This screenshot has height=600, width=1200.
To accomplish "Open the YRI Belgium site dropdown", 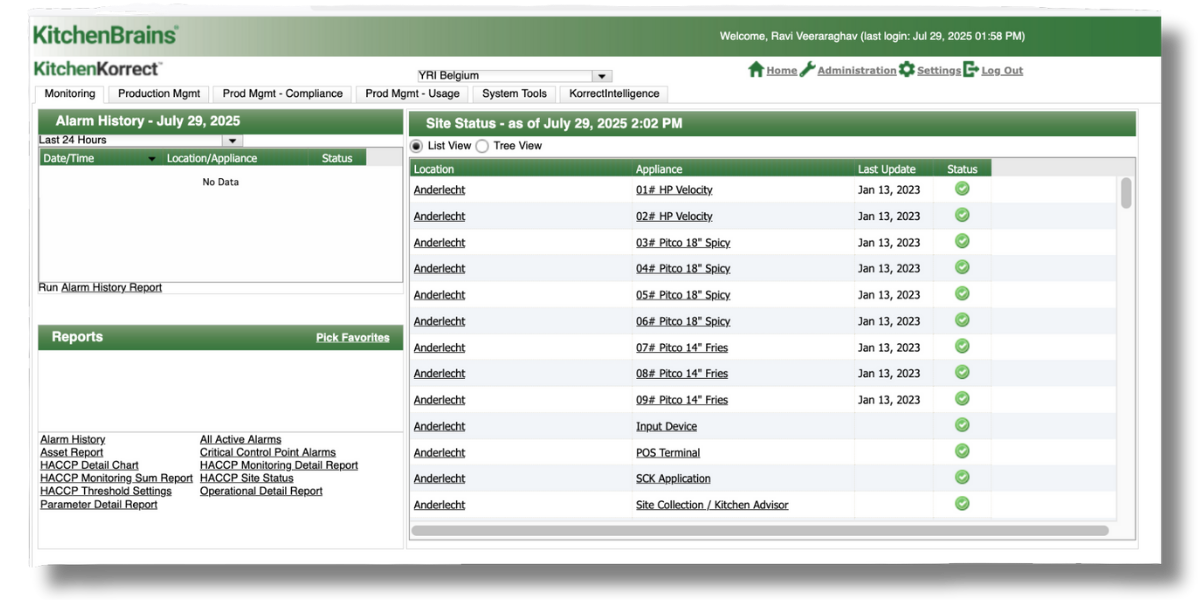I will tap(514, 76).
